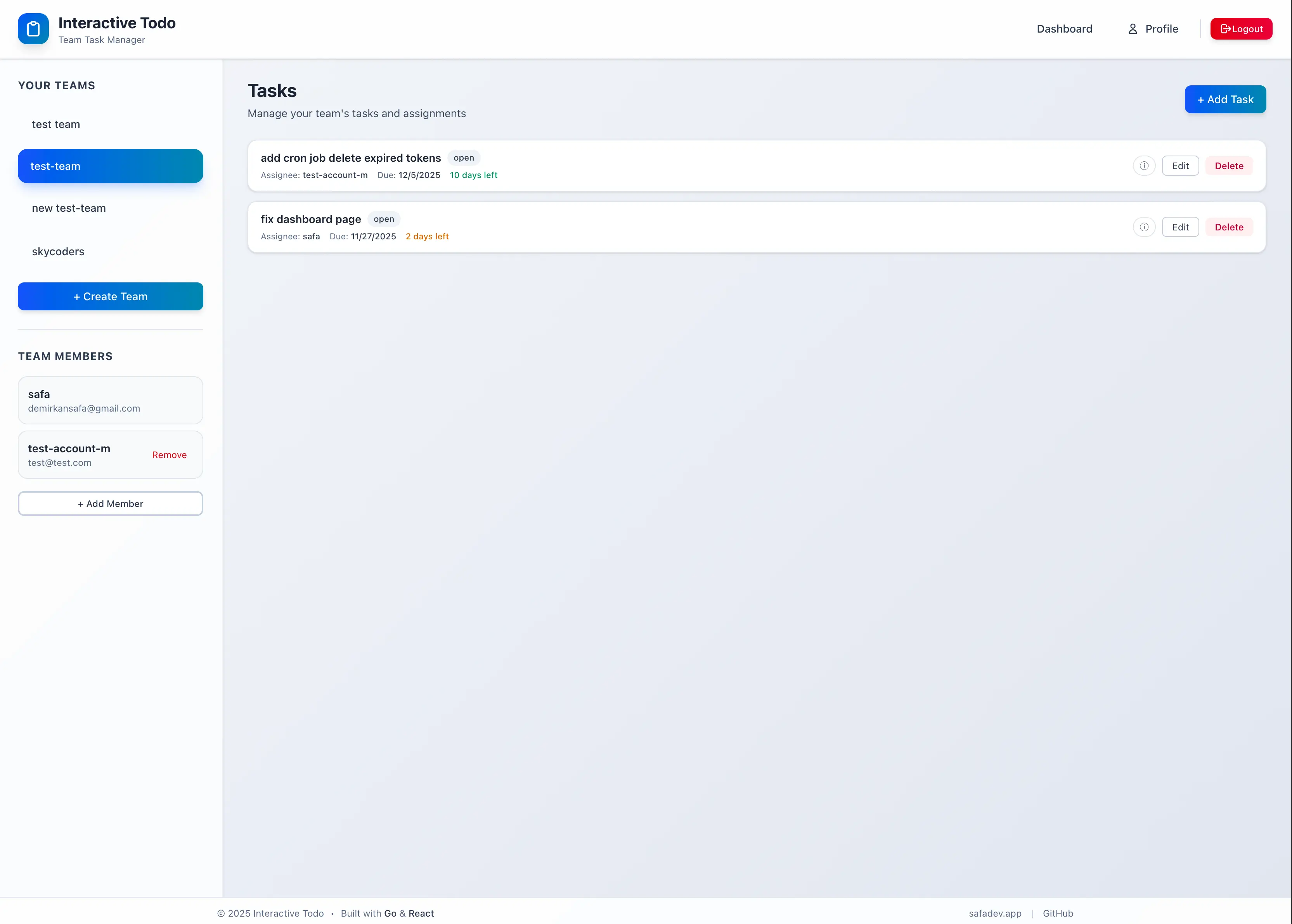Click the Profile user icon
Viewport: 1292px width, 924px height.
tap(1132, 28)
